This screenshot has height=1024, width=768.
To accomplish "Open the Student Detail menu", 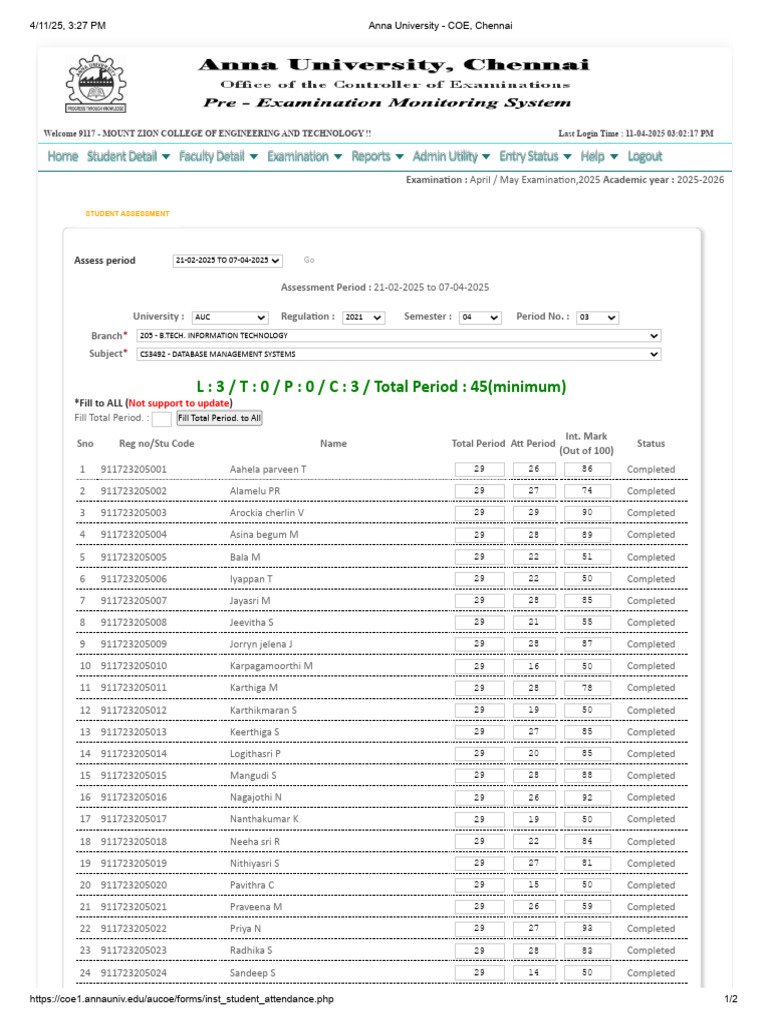I will [x=128, y=157].
